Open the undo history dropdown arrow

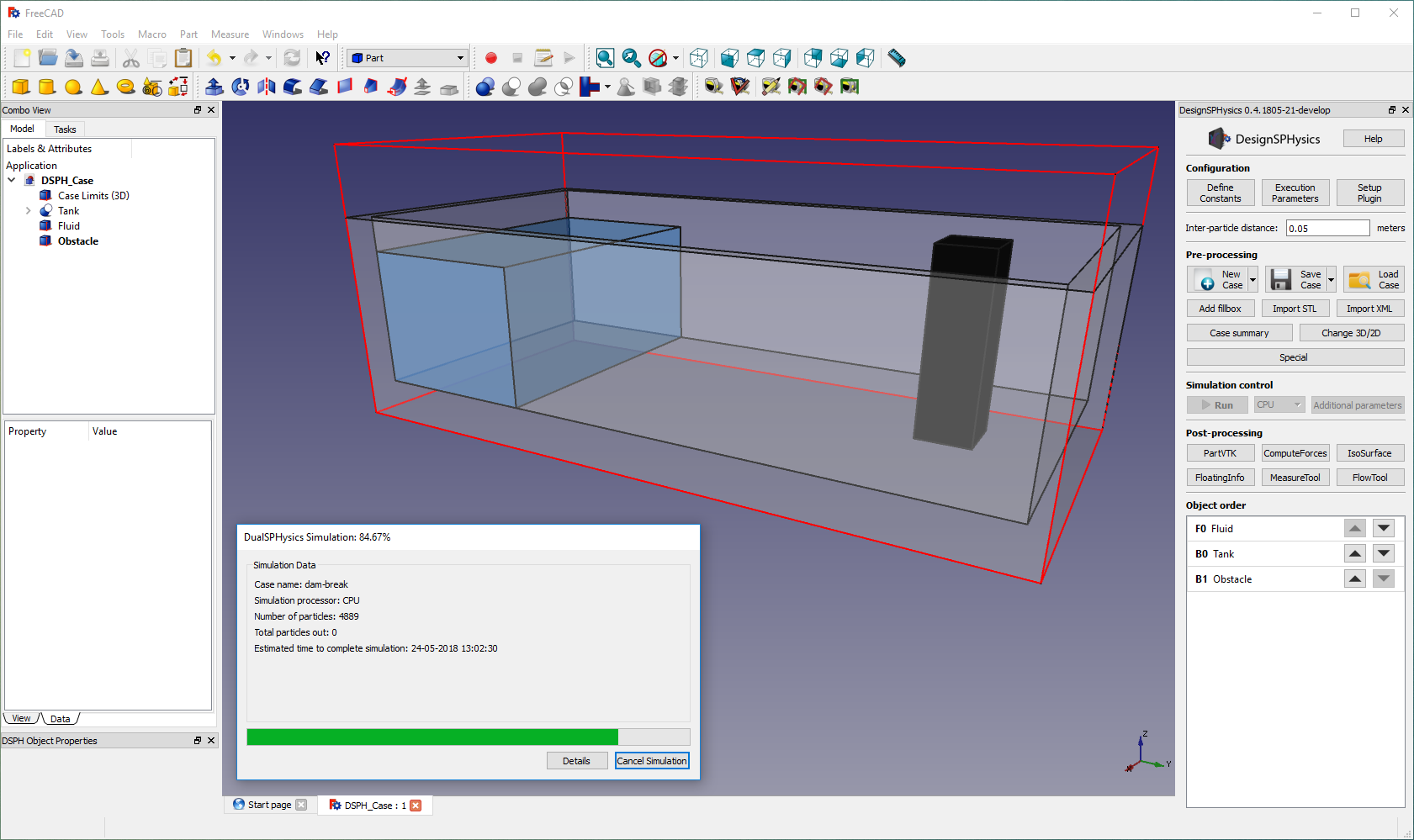click(x=232, y=58)
